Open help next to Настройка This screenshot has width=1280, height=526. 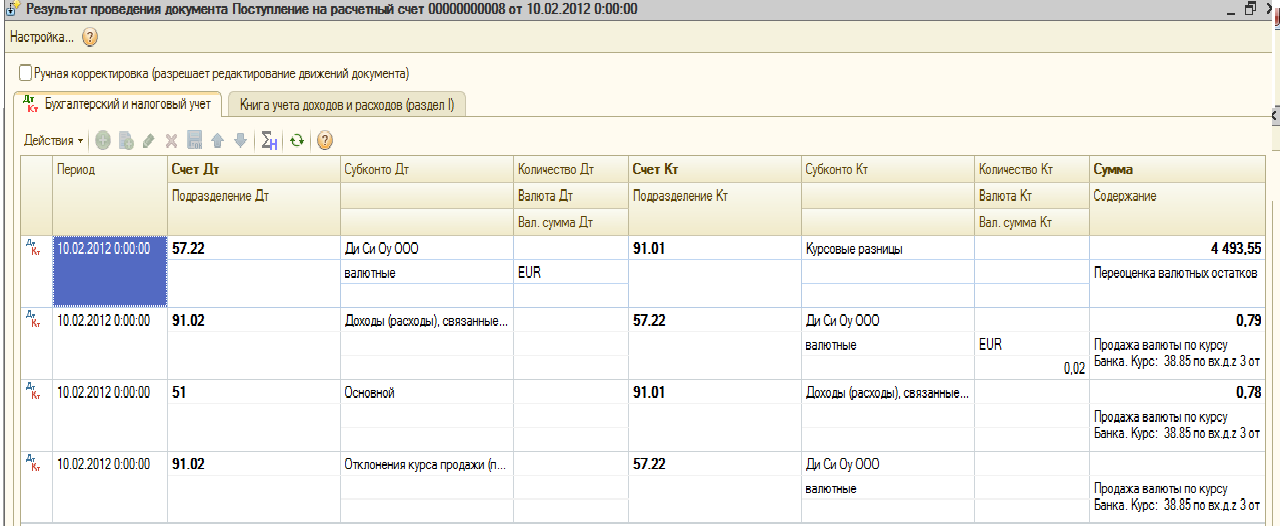(90, 38)
